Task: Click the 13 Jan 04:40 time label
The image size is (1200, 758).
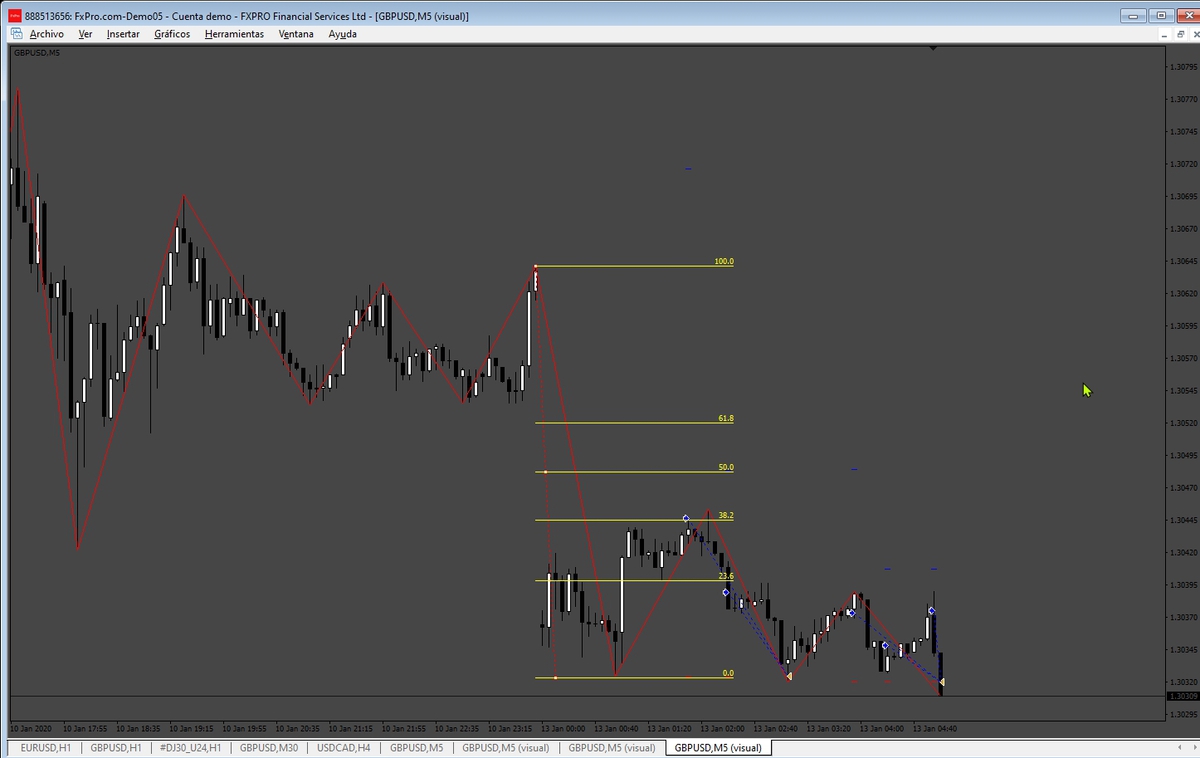Action: click(x=936, y=728)
